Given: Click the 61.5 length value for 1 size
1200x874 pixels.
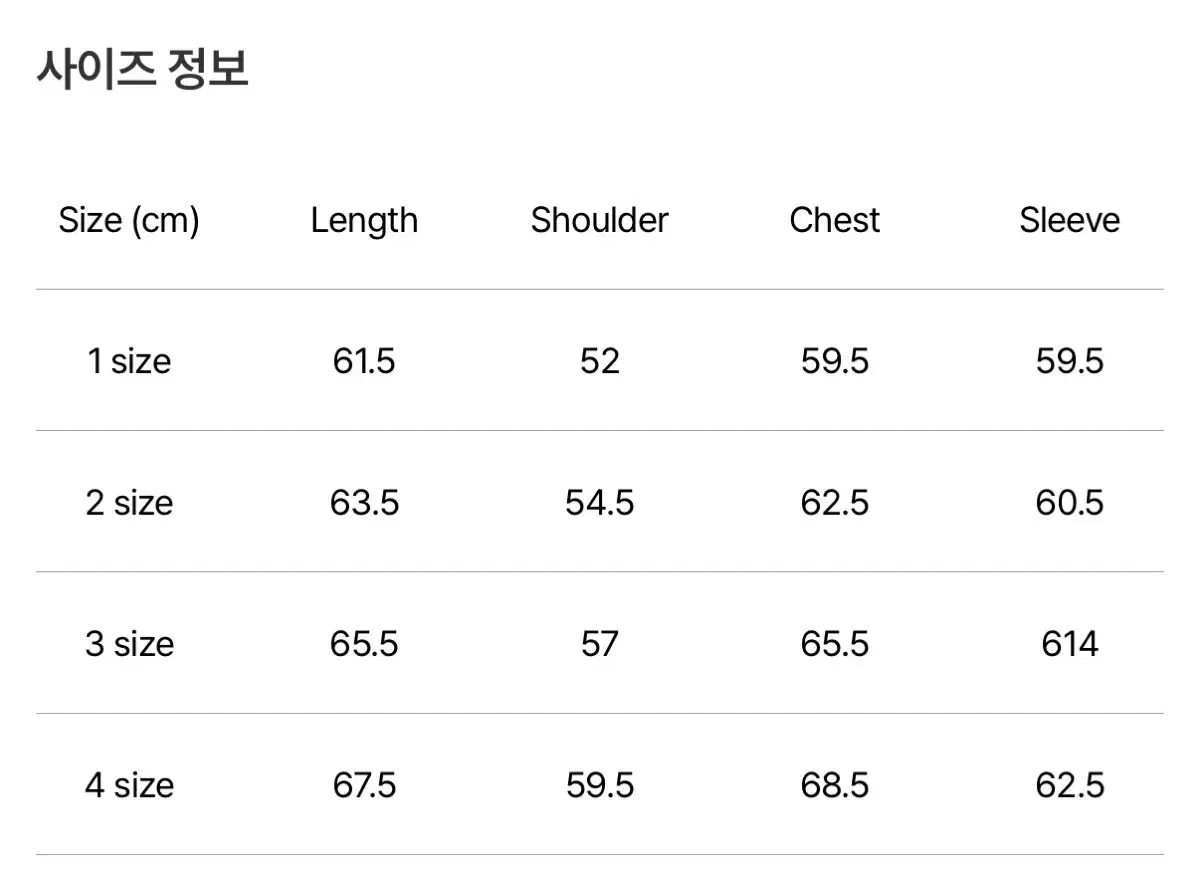Looking at the screenshot, I should [364, 361].
